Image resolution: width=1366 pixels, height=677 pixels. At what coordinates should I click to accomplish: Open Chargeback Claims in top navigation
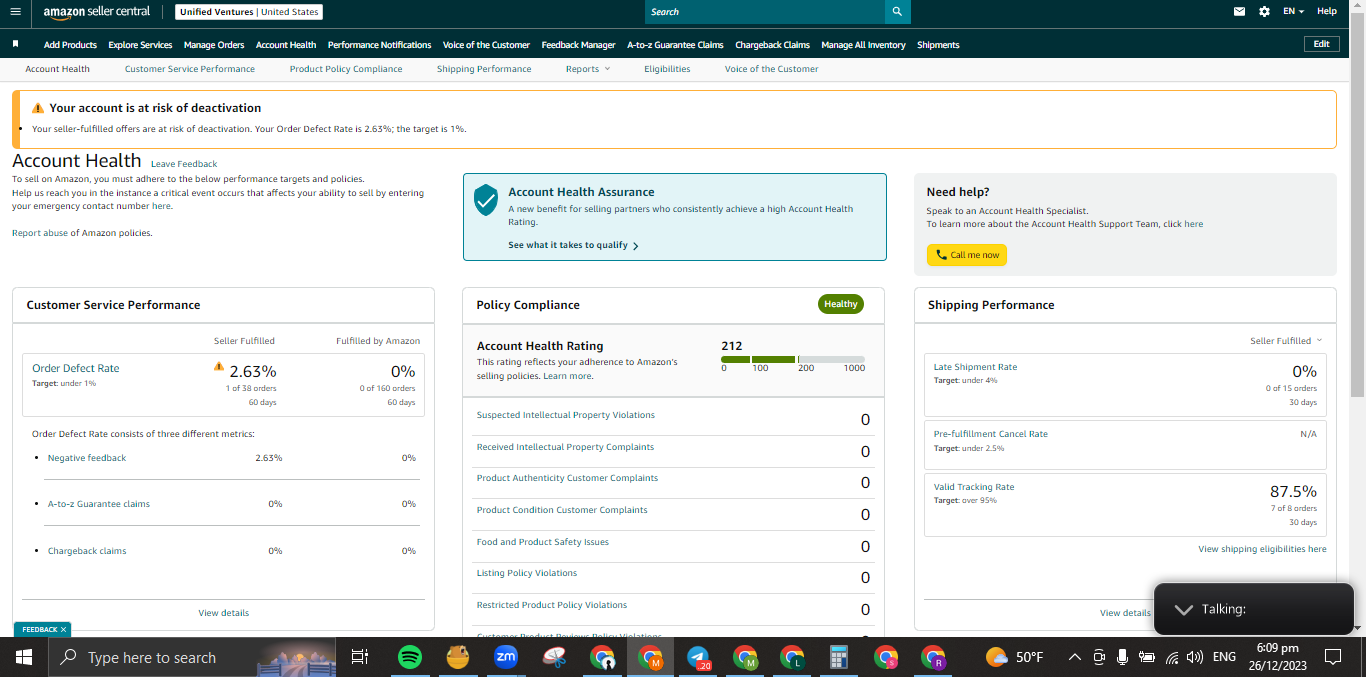(x=772, y=45)
